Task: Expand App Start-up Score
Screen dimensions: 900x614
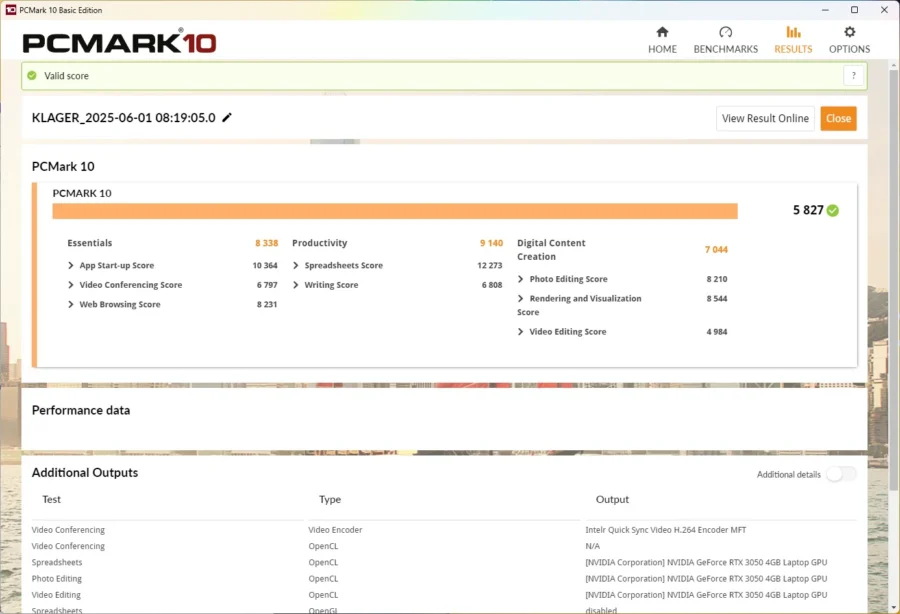Action: pos(71,265)
